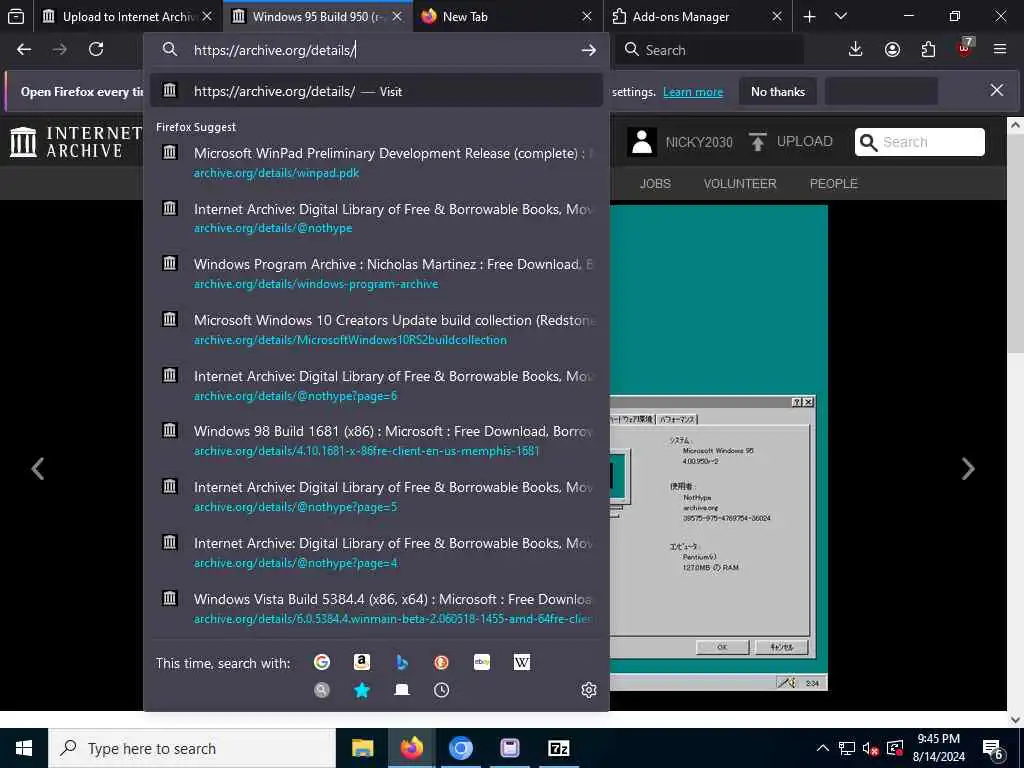This screenshot has width=1024, height=768.
Task: Search this time with Google
Action: click(x=321, y=662)
